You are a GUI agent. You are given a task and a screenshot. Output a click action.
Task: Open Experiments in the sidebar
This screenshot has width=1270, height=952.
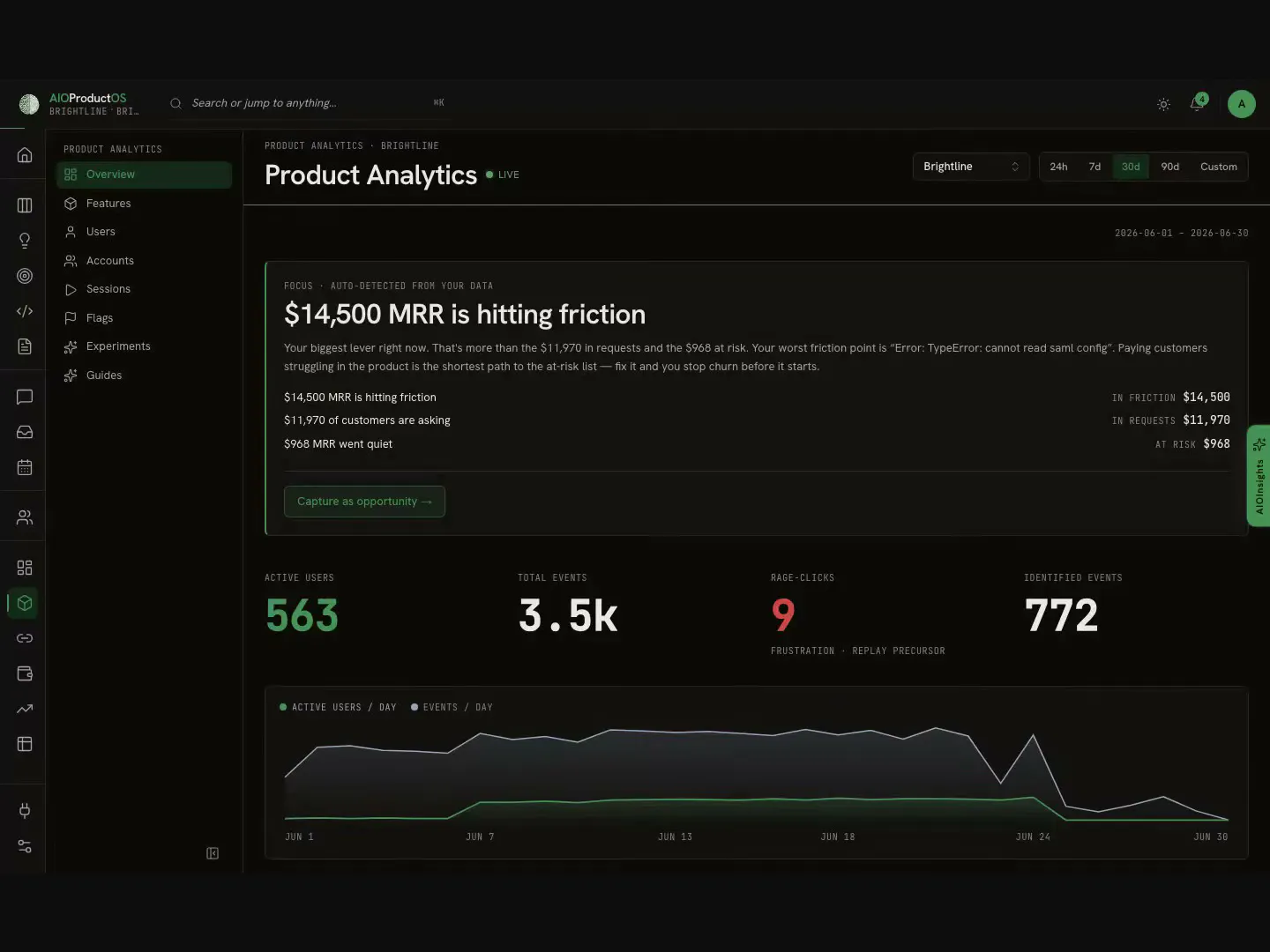[x=145, y=346]
